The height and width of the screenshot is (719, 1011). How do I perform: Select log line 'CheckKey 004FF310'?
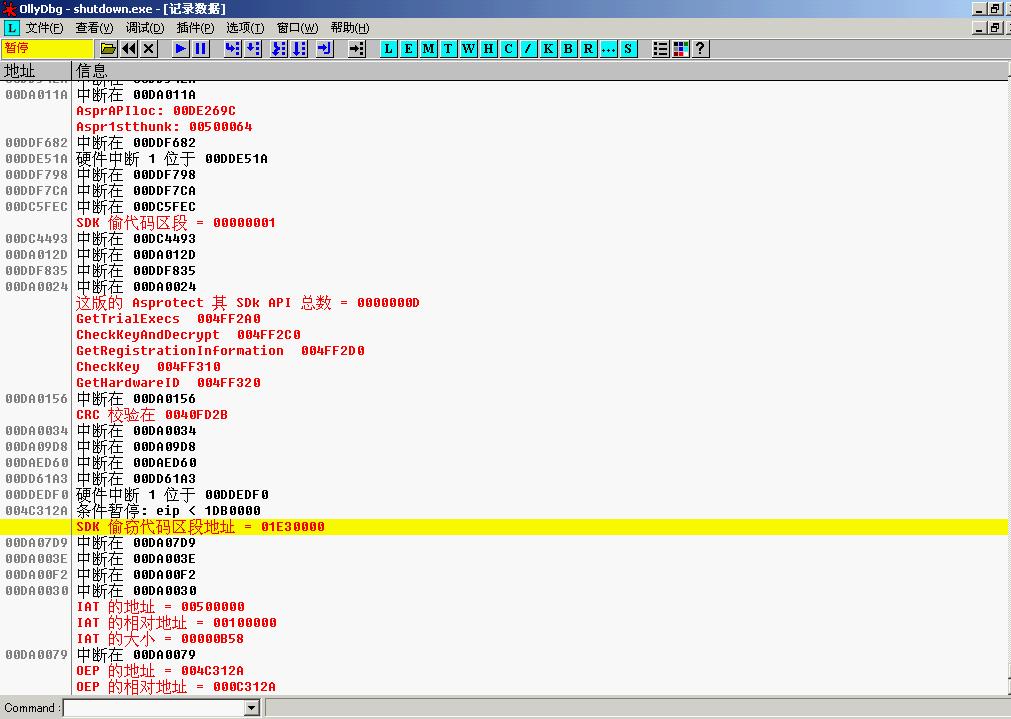148,367
